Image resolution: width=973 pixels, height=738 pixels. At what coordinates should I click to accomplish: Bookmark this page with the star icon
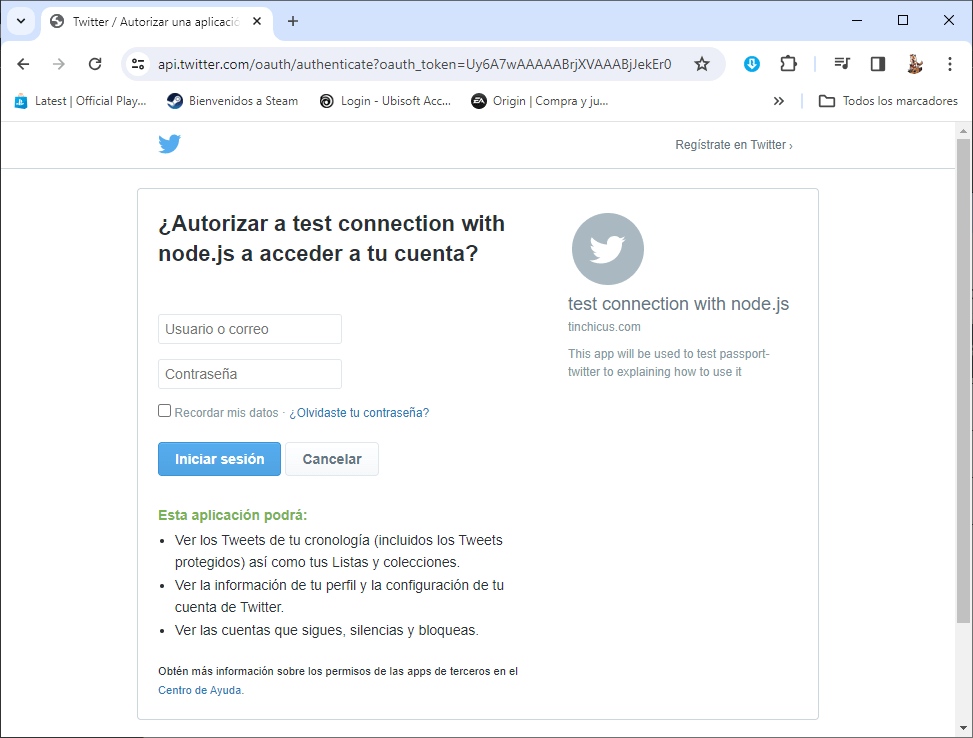tap(701, 64)
